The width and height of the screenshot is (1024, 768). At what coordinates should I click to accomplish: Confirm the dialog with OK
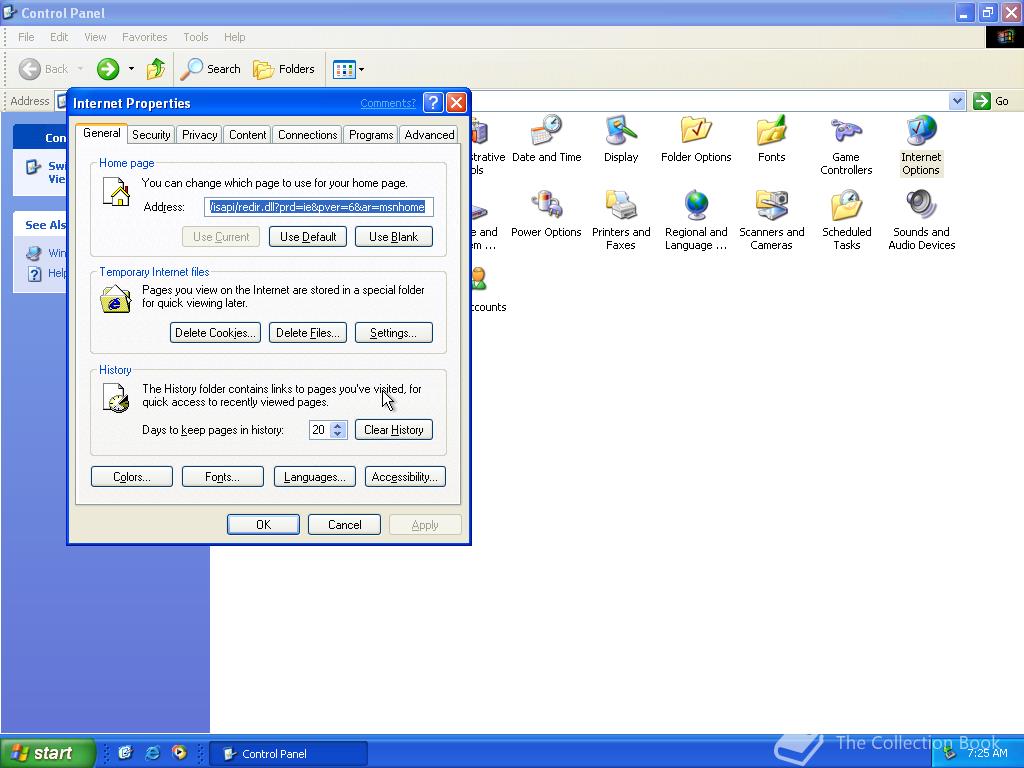[x=263, y=524]
